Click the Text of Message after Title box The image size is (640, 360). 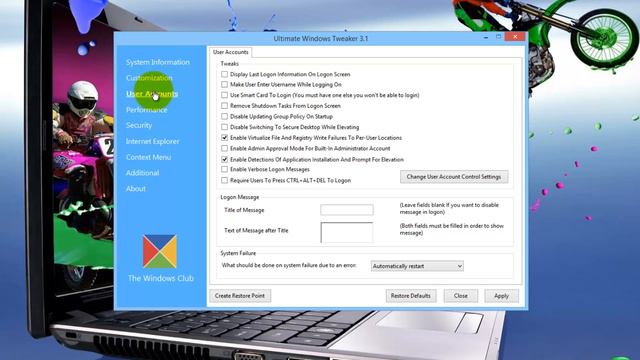tap(347, 232)
